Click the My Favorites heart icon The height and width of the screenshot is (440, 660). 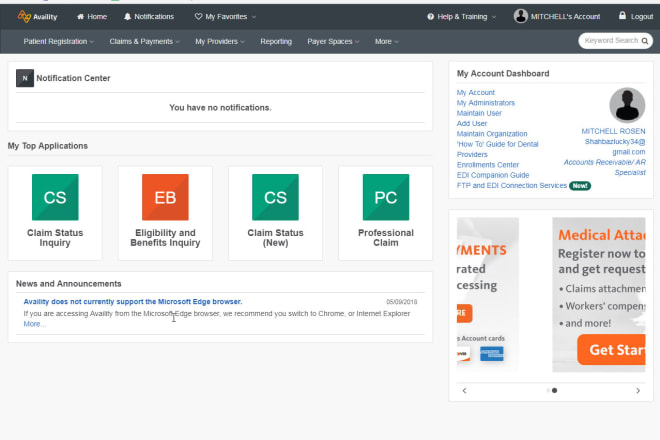[198, 16]
